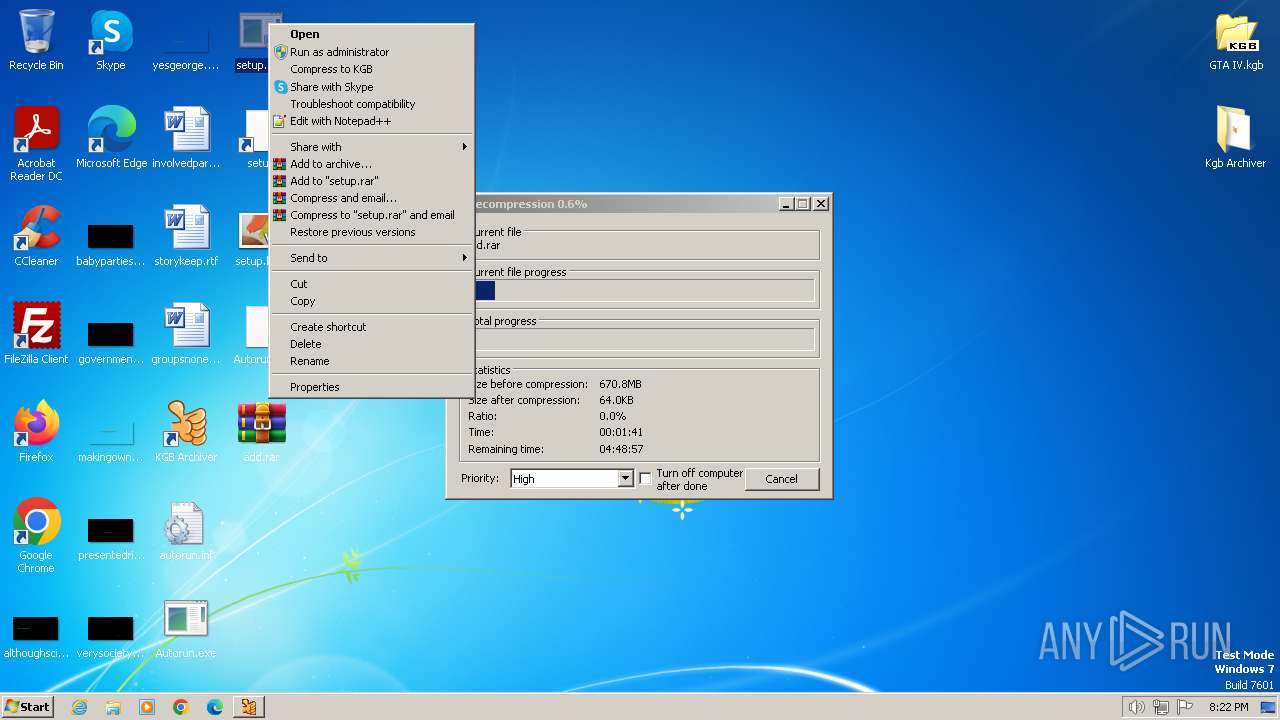Click the volume tray icon
Image resolution: width=1280 pixels, height=720 pixels.
pyautogui.click(x=1136, y=707)
